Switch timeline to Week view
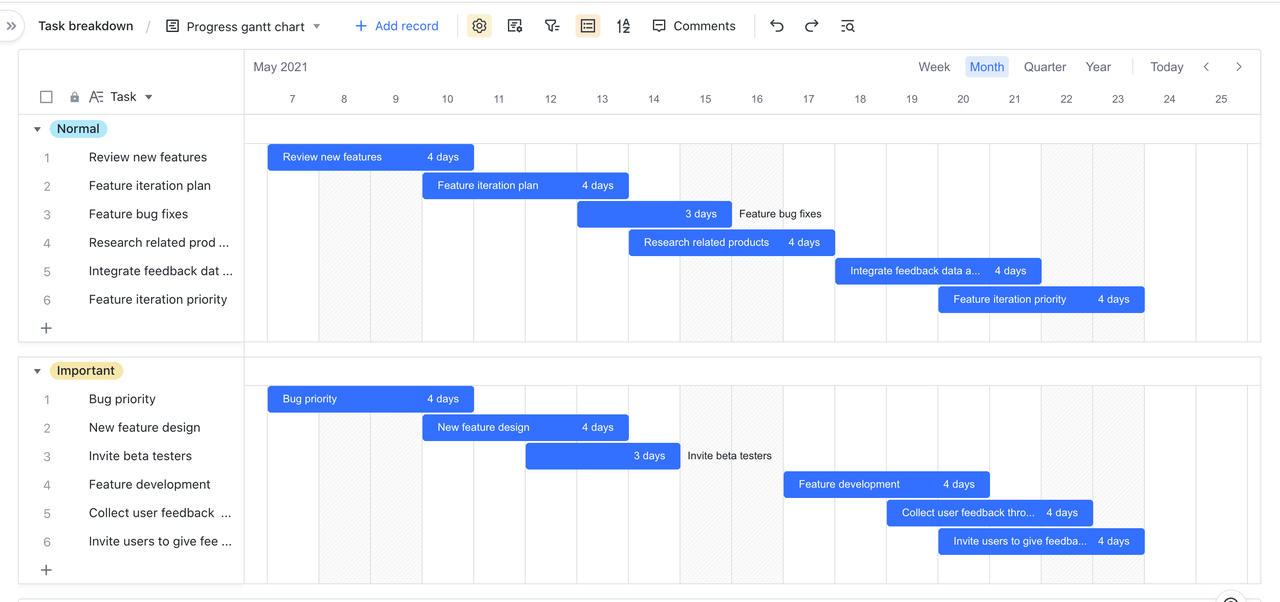The image size is (1280, 602). click(x=934, y=67)
